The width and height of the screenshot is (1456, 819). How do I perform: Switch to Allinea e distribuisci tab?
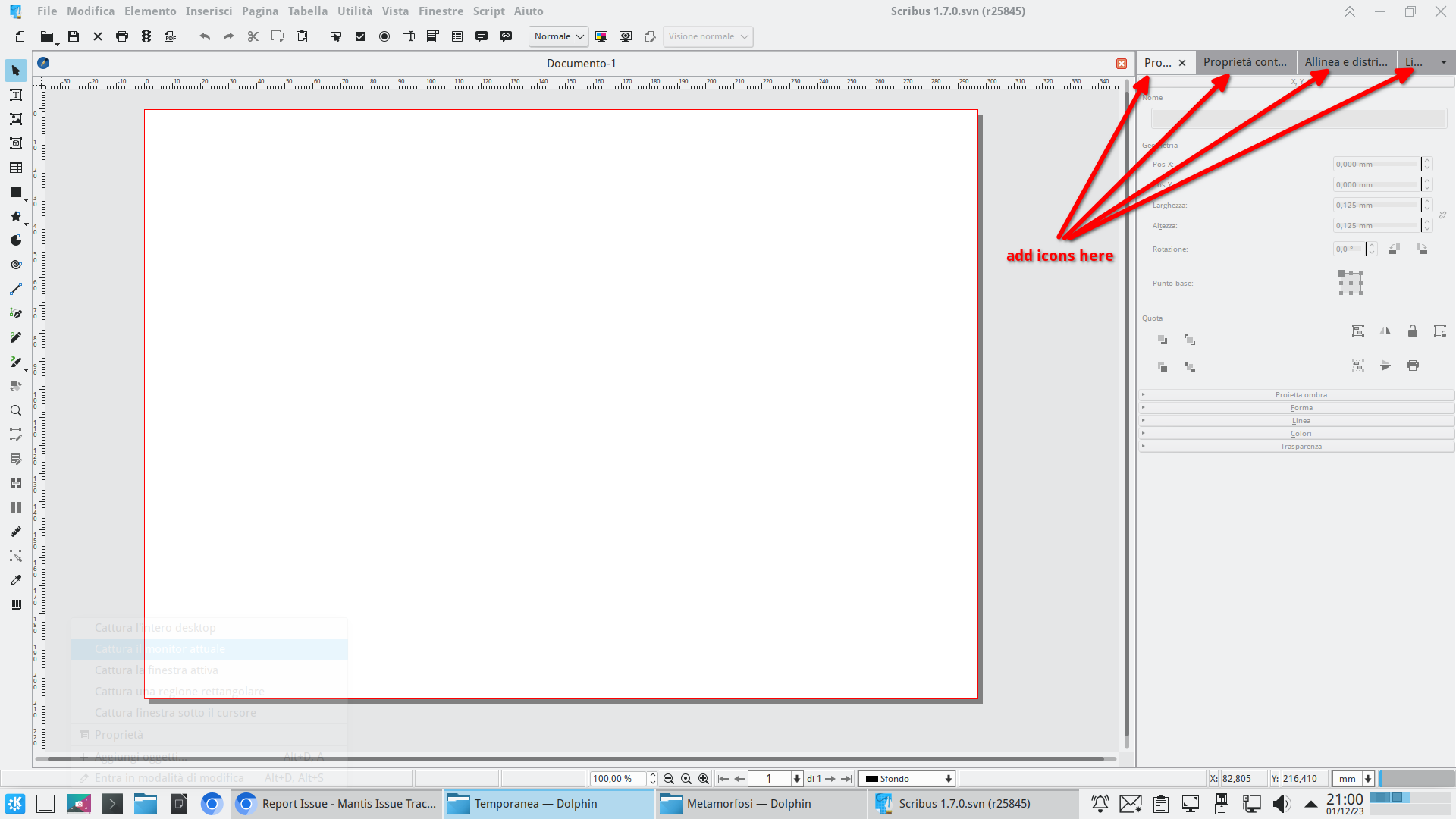coord(1346,62)
